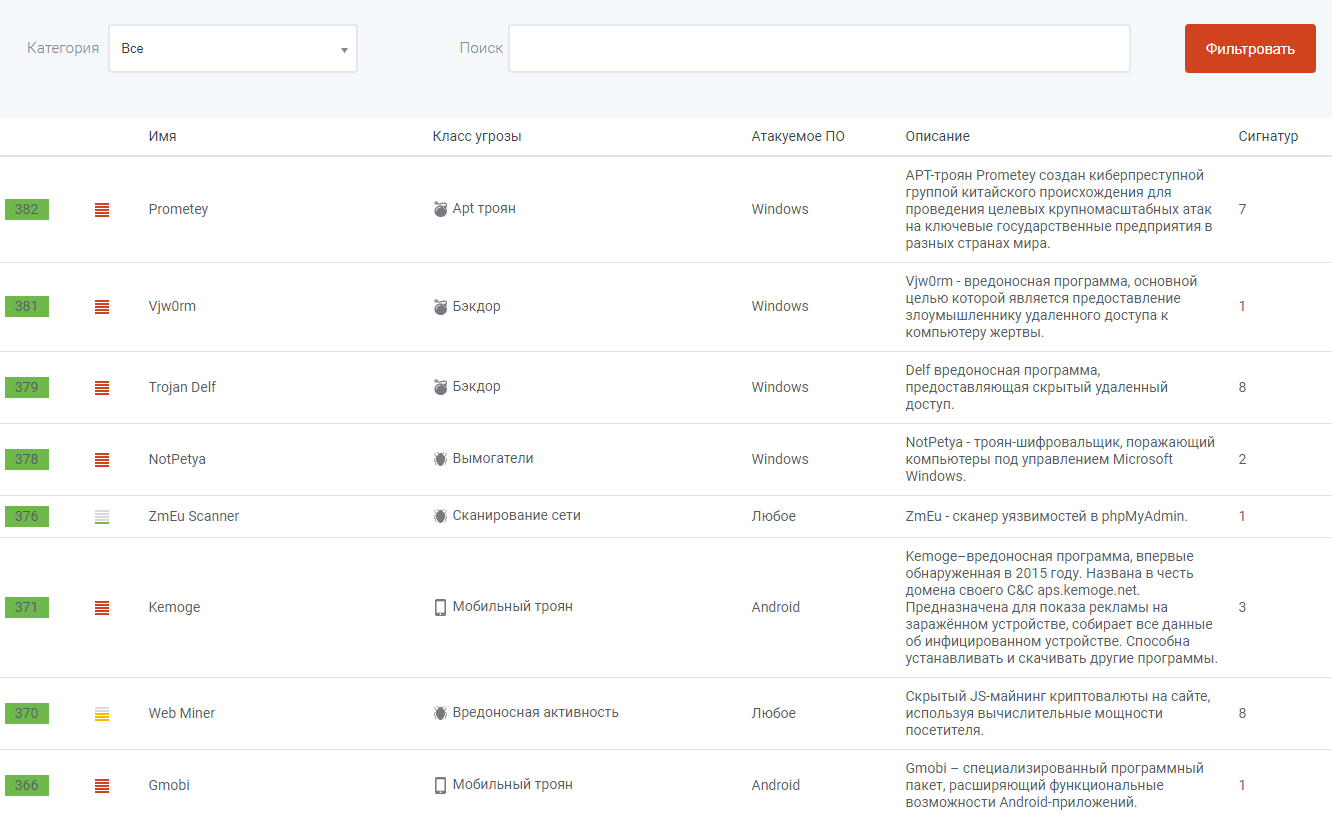Click the mobile phone icon for Kemoge

[440, 607]
